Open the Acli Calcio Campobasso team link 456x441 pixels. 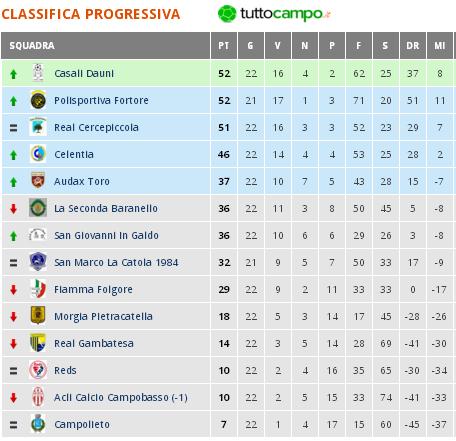(121, 397)
